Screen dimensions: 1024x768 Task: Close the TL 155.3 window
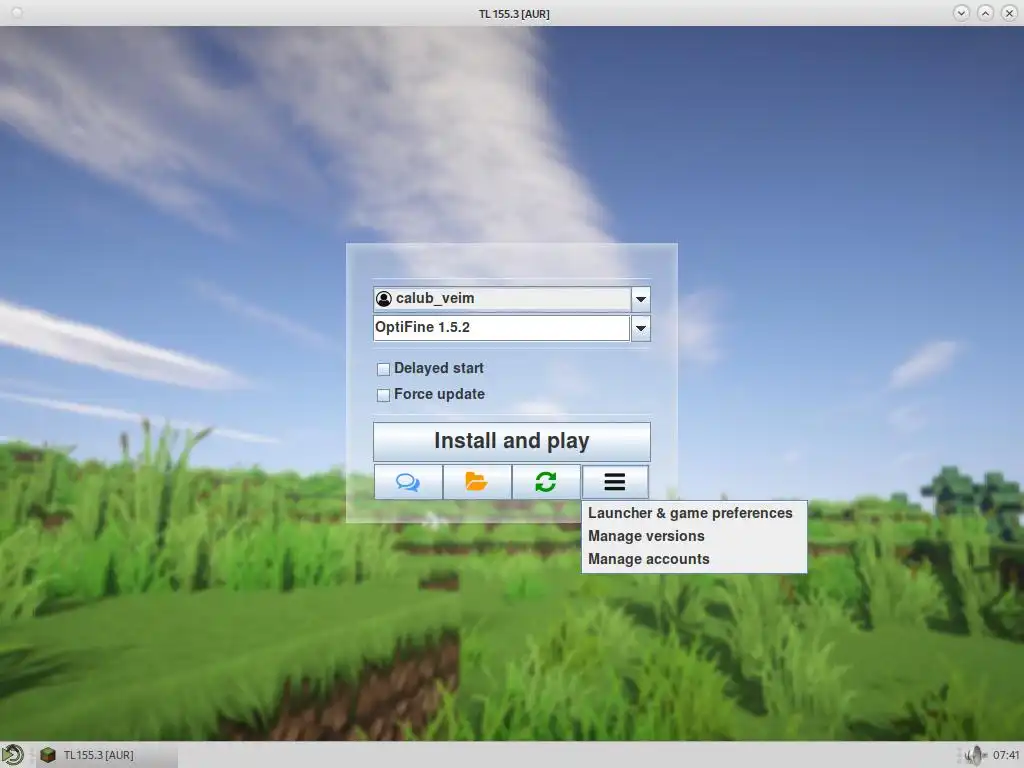click(x=1009, y=13)
